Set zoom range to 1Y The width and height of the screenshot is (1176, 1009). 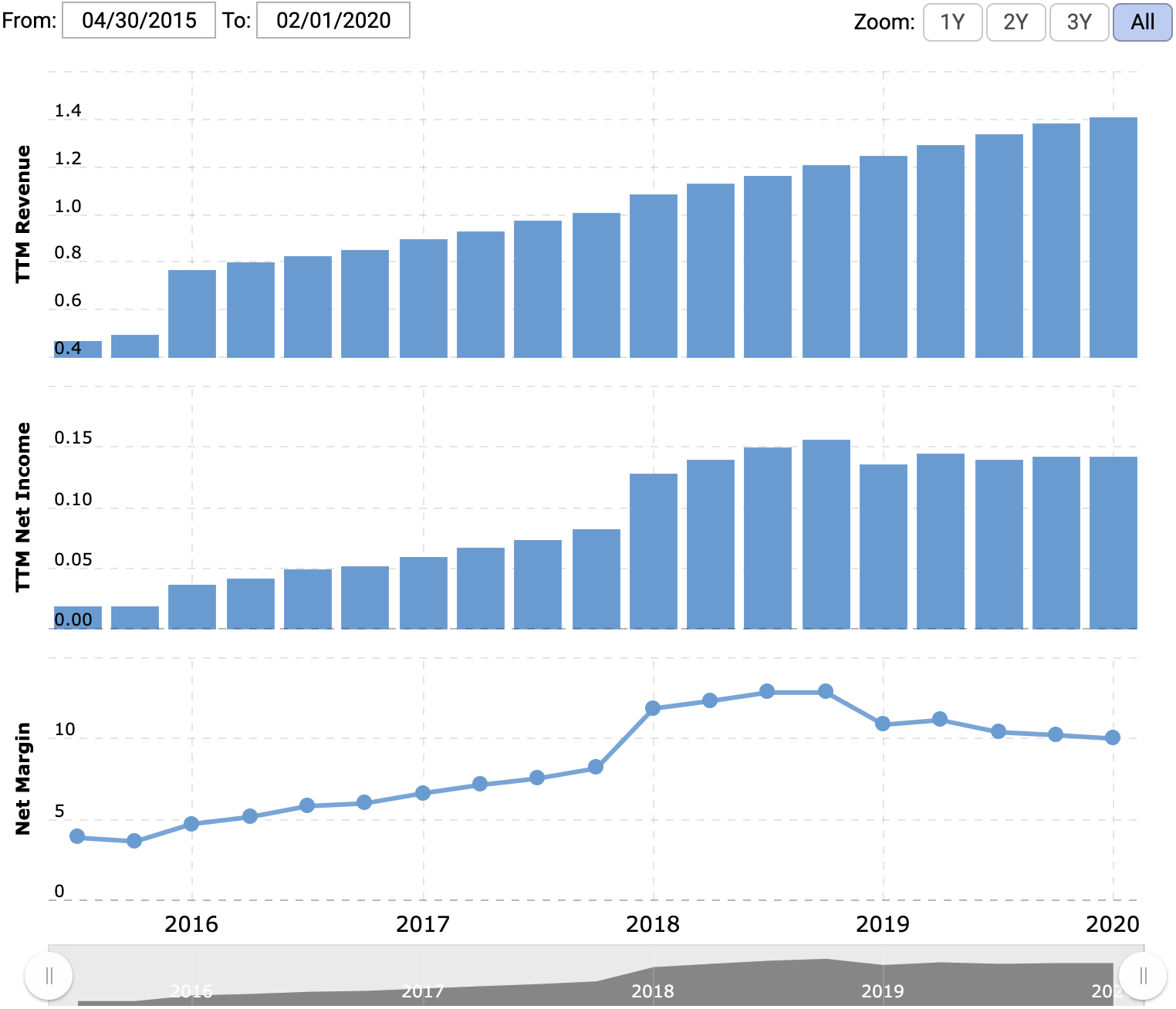point(953,22)
